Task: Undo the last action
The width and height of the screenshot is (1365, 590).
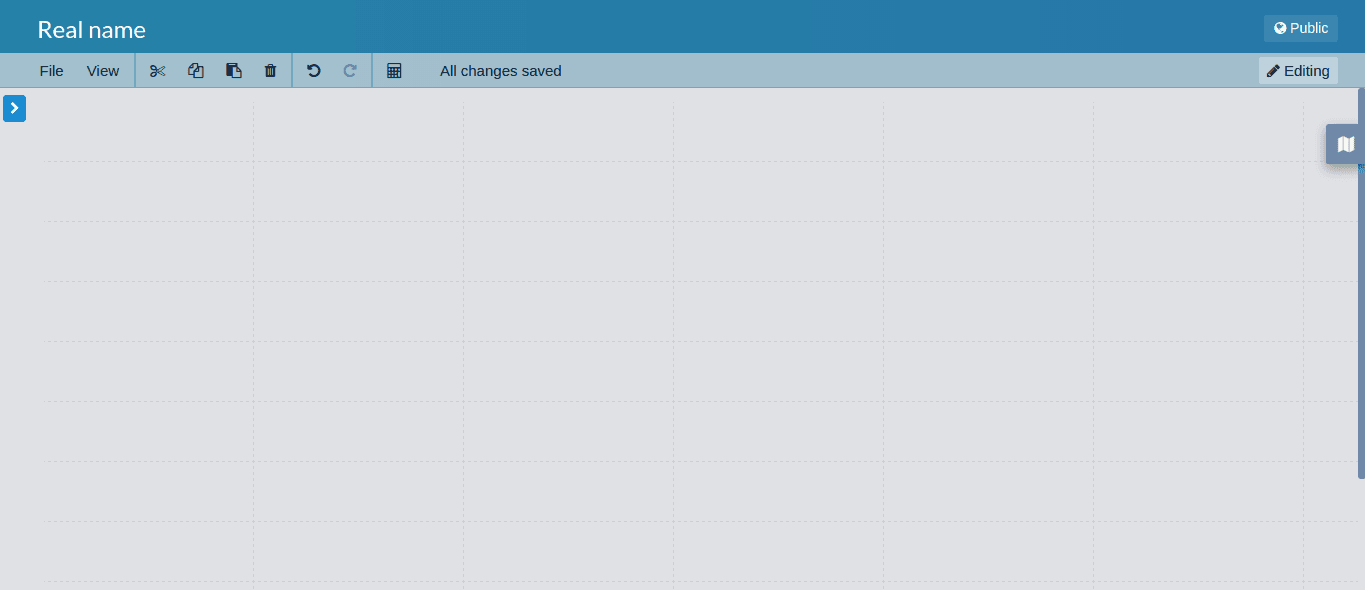Action: (313, 71)
